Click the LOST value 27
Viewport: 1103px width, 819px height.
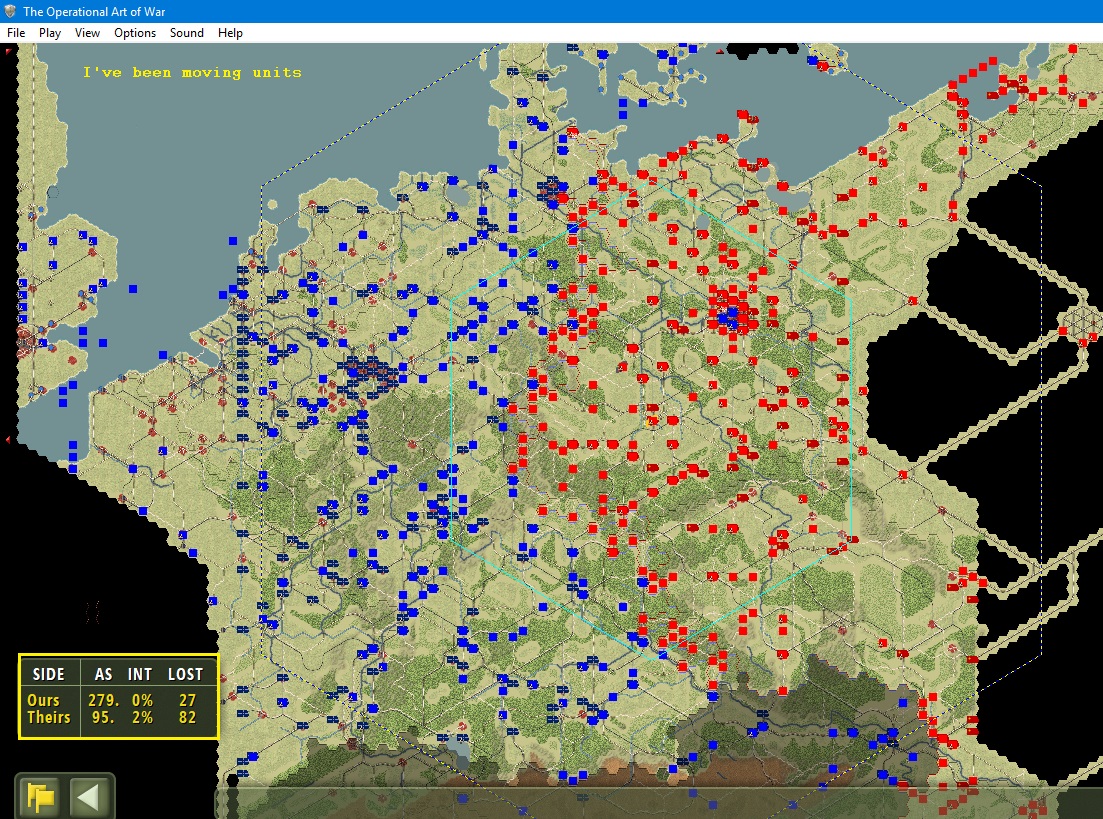(187, 700)
